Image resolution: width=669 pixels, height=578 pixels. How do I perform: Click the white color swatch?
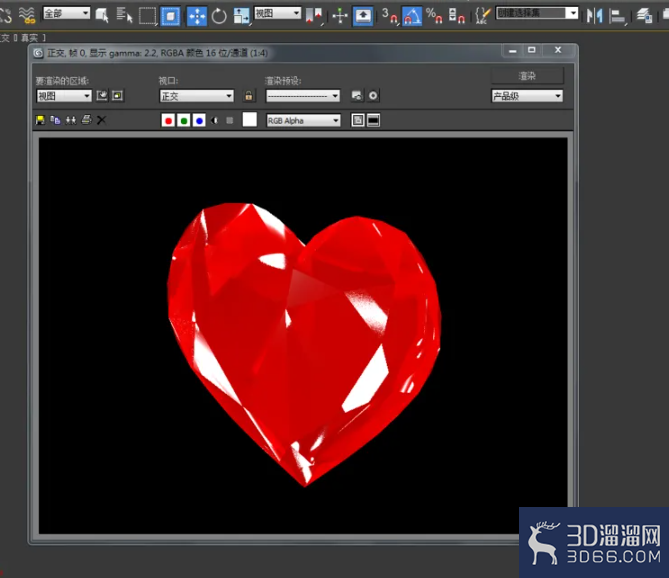point(250,119)
